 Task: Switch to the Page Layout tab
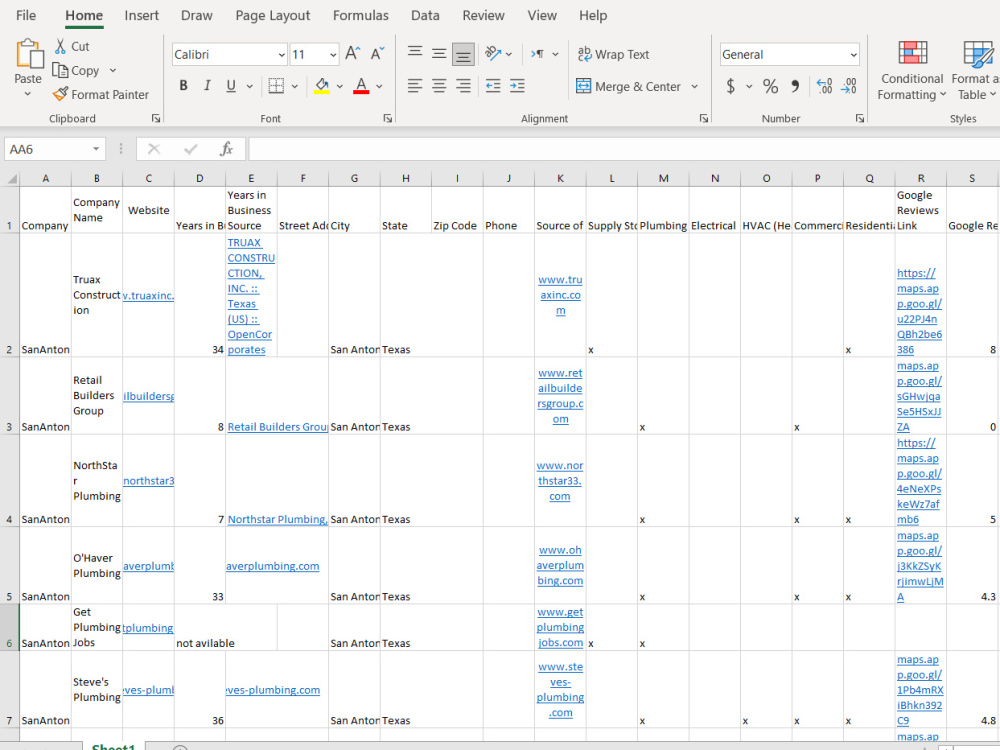pyautogui.click(x=272, y=15)
